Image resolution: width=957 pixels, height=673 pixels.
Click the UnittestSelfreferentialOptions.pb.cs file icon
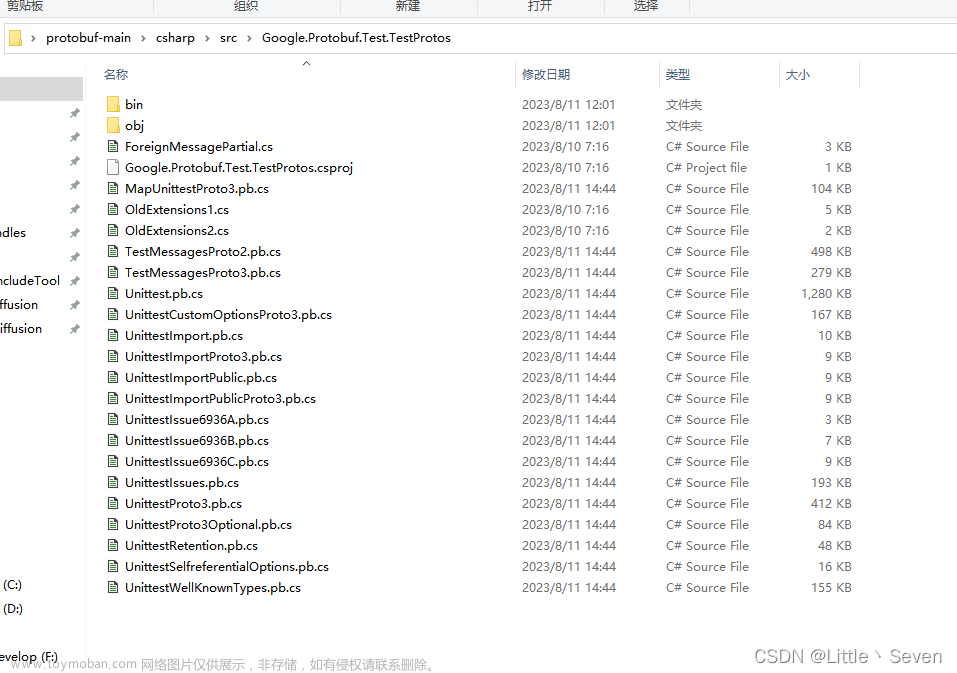(113, 567)
